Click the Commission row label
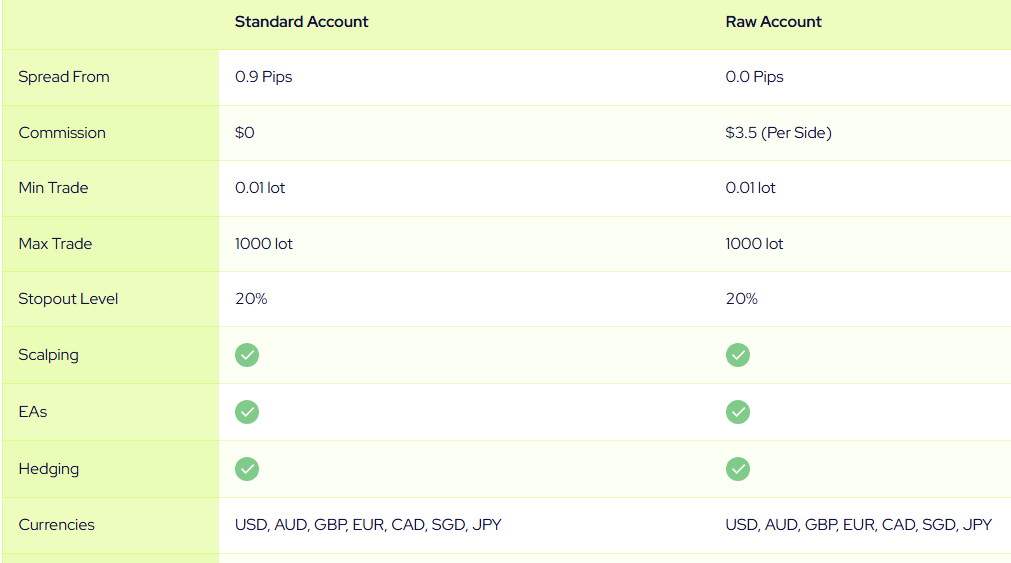1011x563 pixels. click(x=62, y=133)
